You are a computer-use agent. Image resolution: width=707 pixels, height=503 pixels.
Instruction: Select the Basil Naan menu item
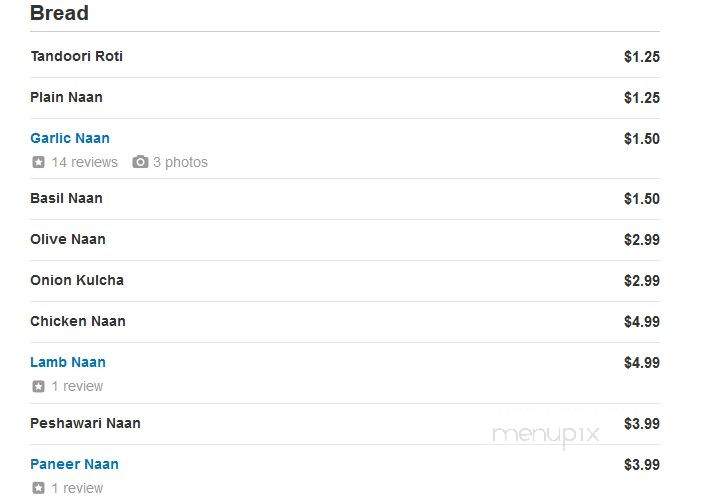(345, 198)
